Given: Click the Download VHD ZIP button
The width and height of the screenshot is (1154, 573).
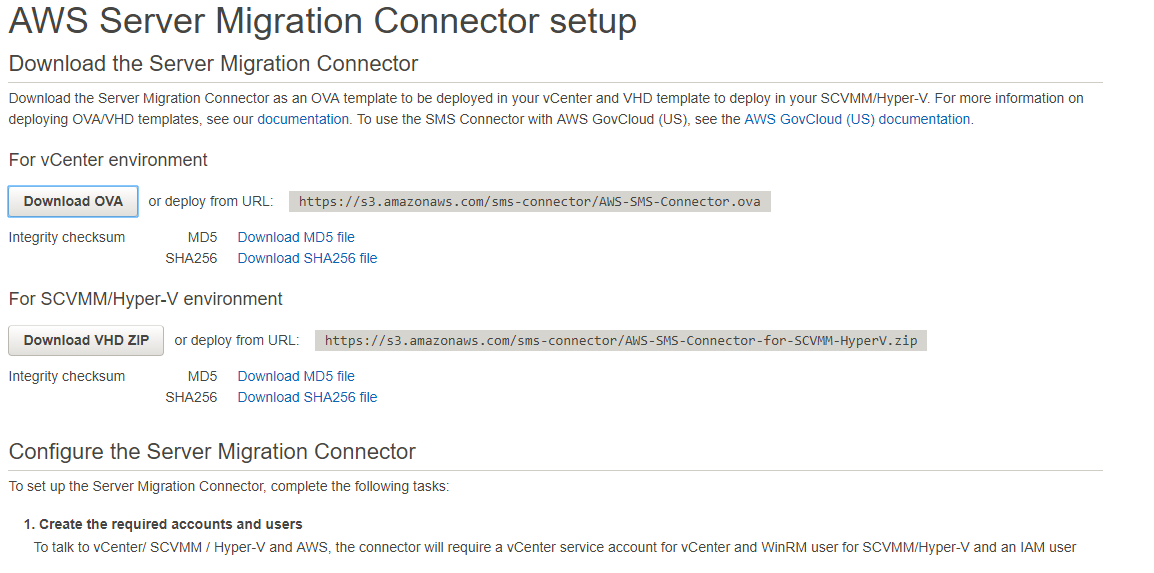Looking at the screenshot, I should pos(86,341).
